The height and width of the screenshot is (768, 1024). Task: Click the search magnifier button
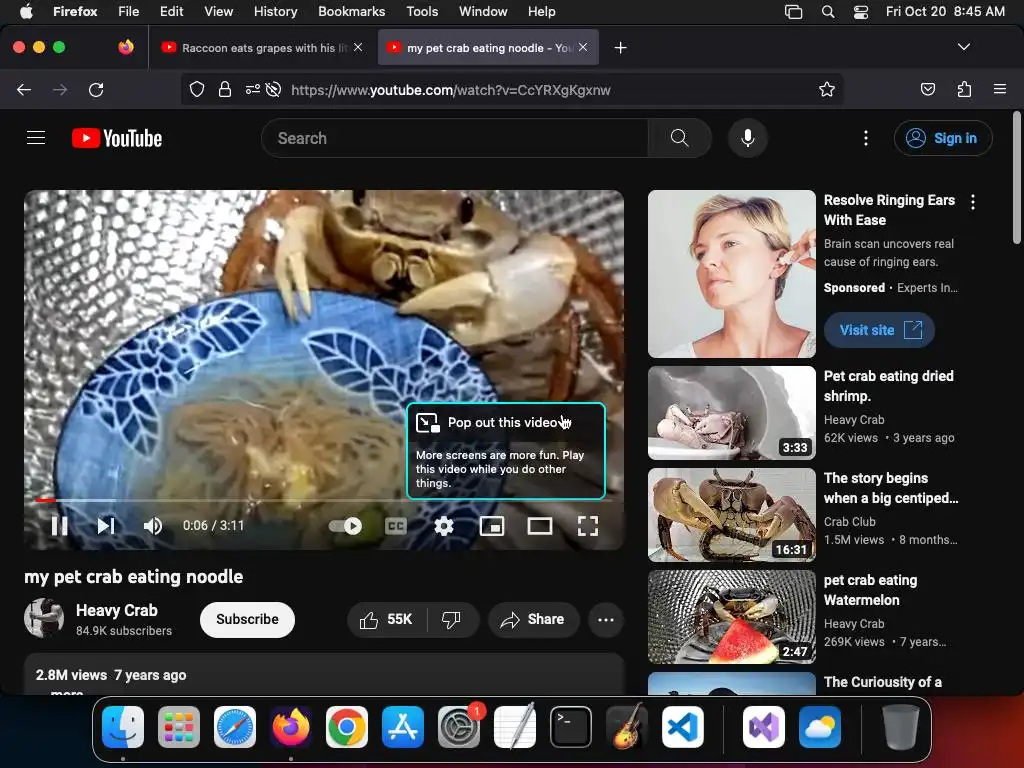pos(679,138)
